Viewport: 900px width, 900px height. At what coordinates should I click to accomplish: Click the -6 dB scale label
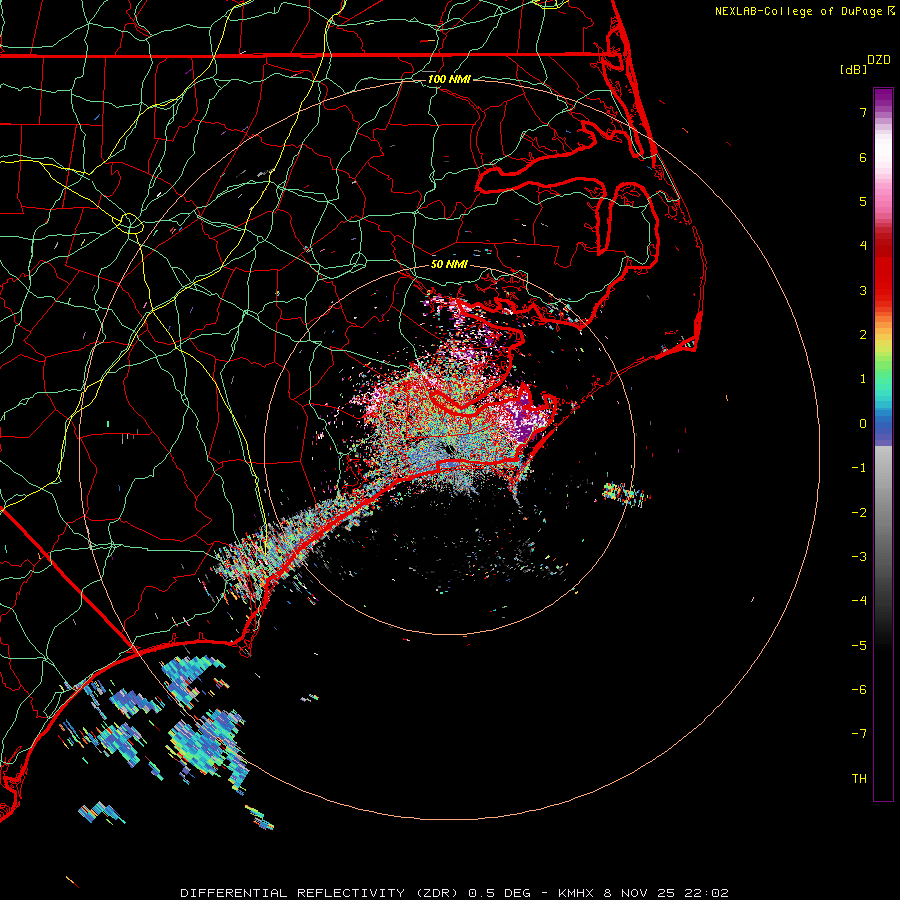coord(859,690)
